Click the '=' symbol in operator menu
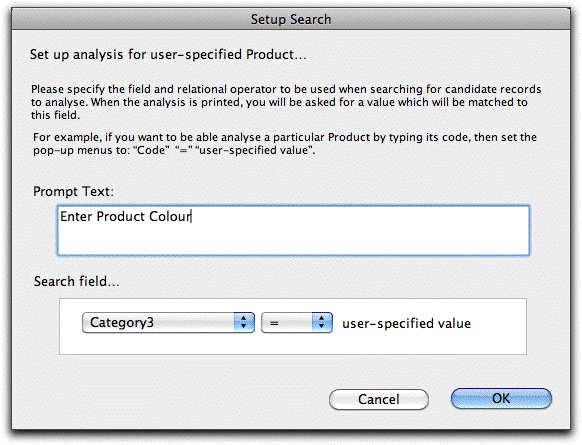 [274, 323]
